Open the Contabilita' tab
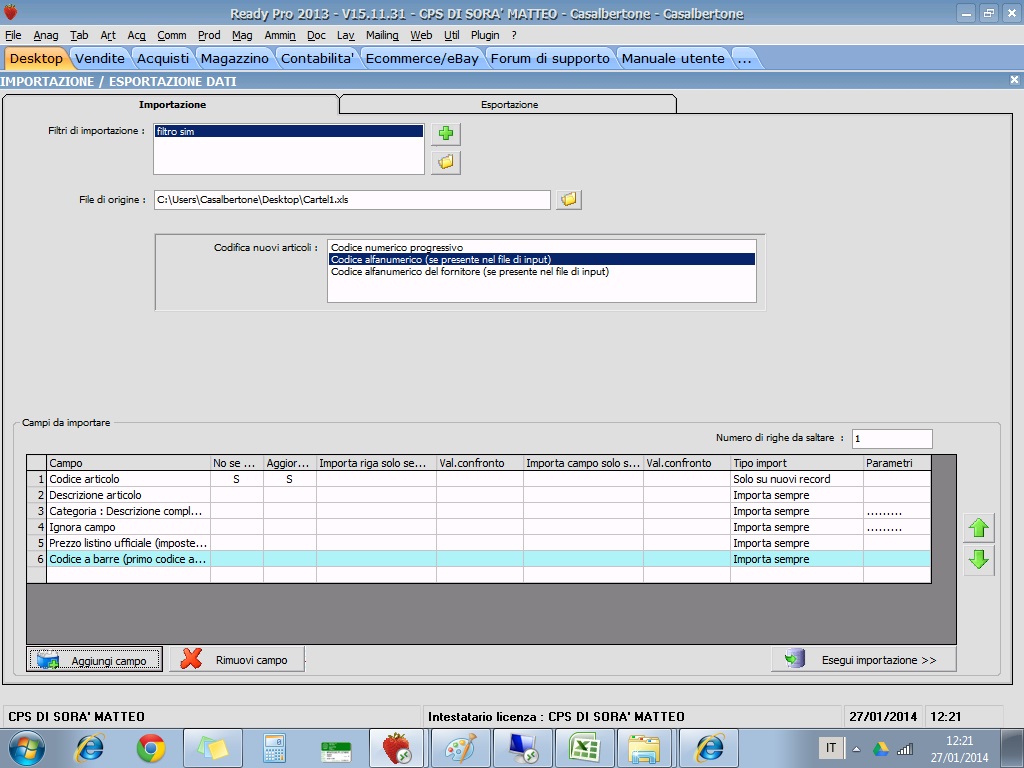 click(x=317, y=58)
